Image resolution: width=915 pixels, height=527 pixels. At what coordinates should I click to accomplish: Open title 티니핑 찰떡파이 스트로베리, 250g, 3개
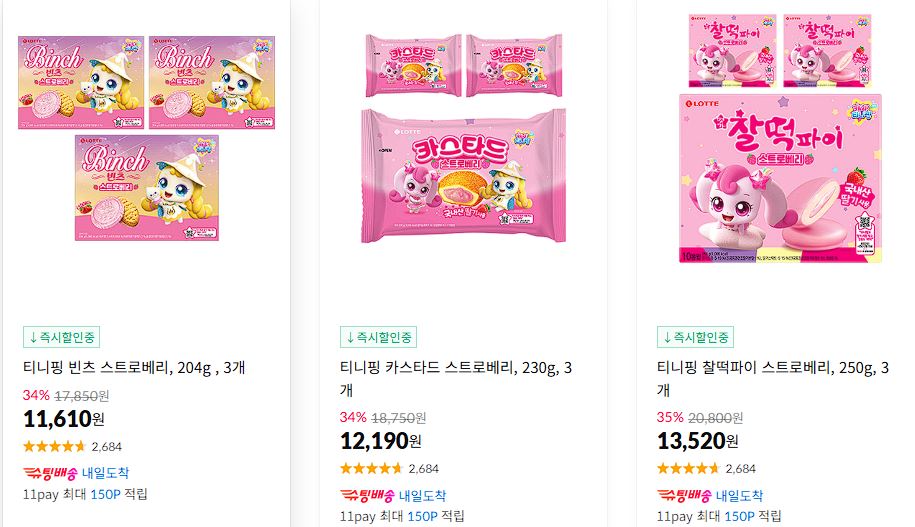773,378
